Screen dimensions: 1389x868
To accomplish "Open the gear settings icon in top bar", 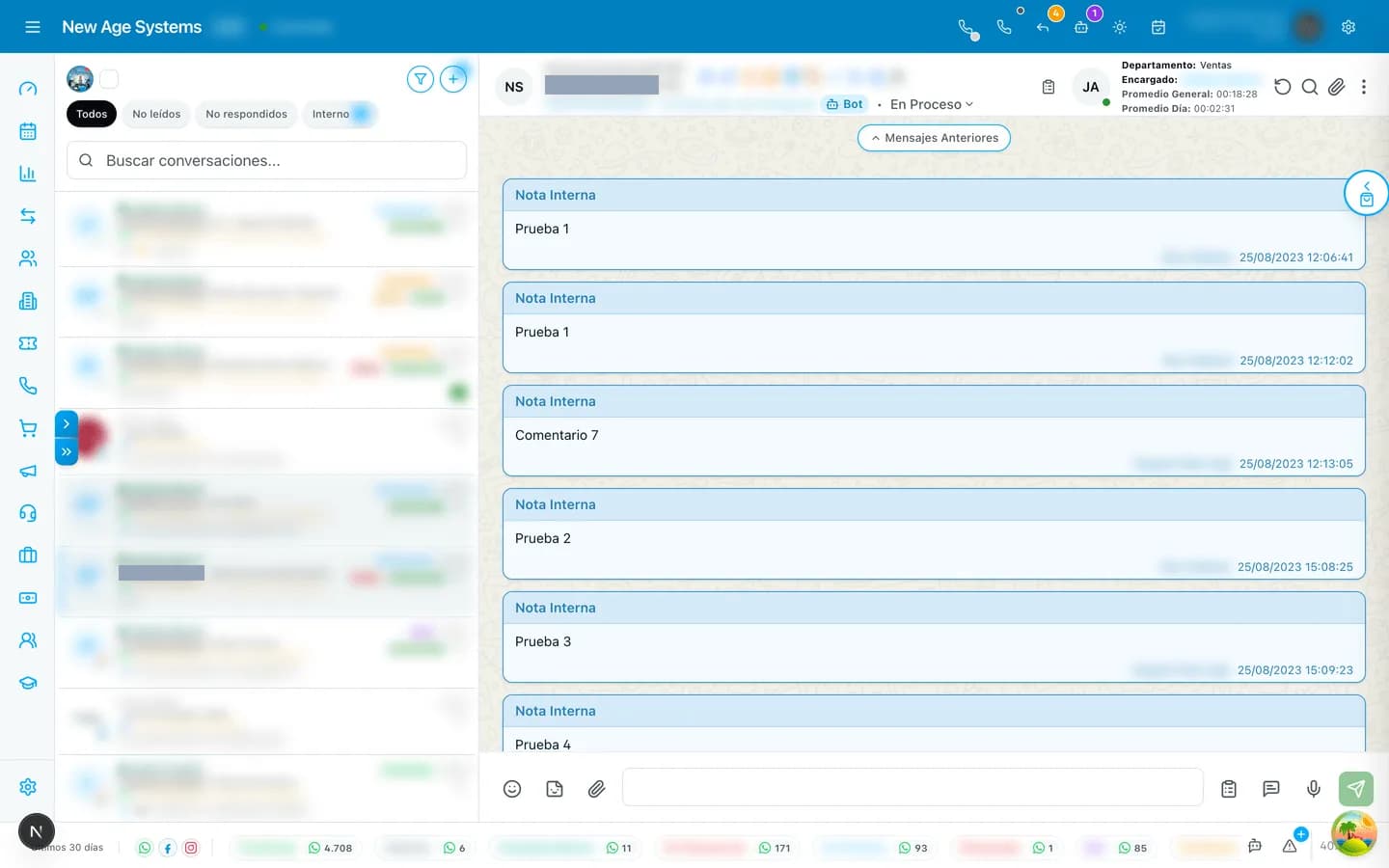I will pyautogui.click(x=1348, y=27).
